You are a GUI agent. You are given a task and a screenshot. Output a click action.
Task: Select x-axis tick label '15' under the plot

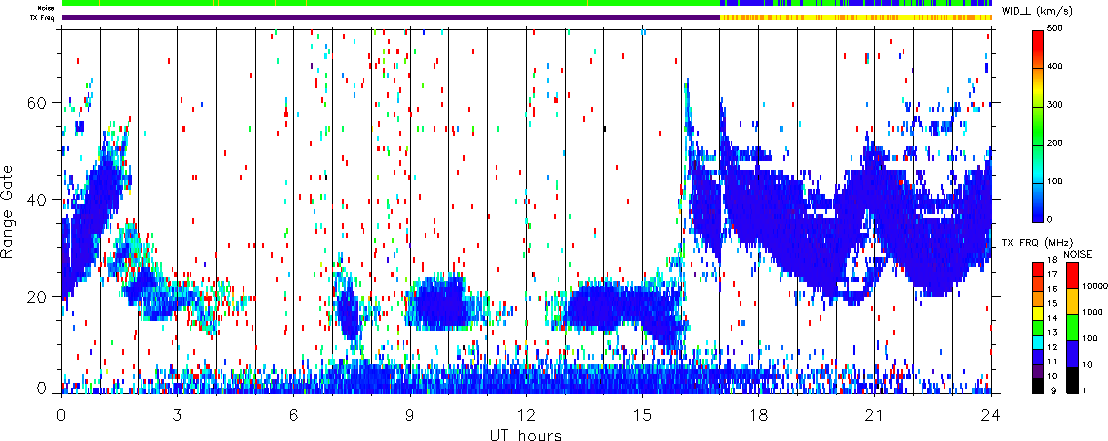coord(642,415)
